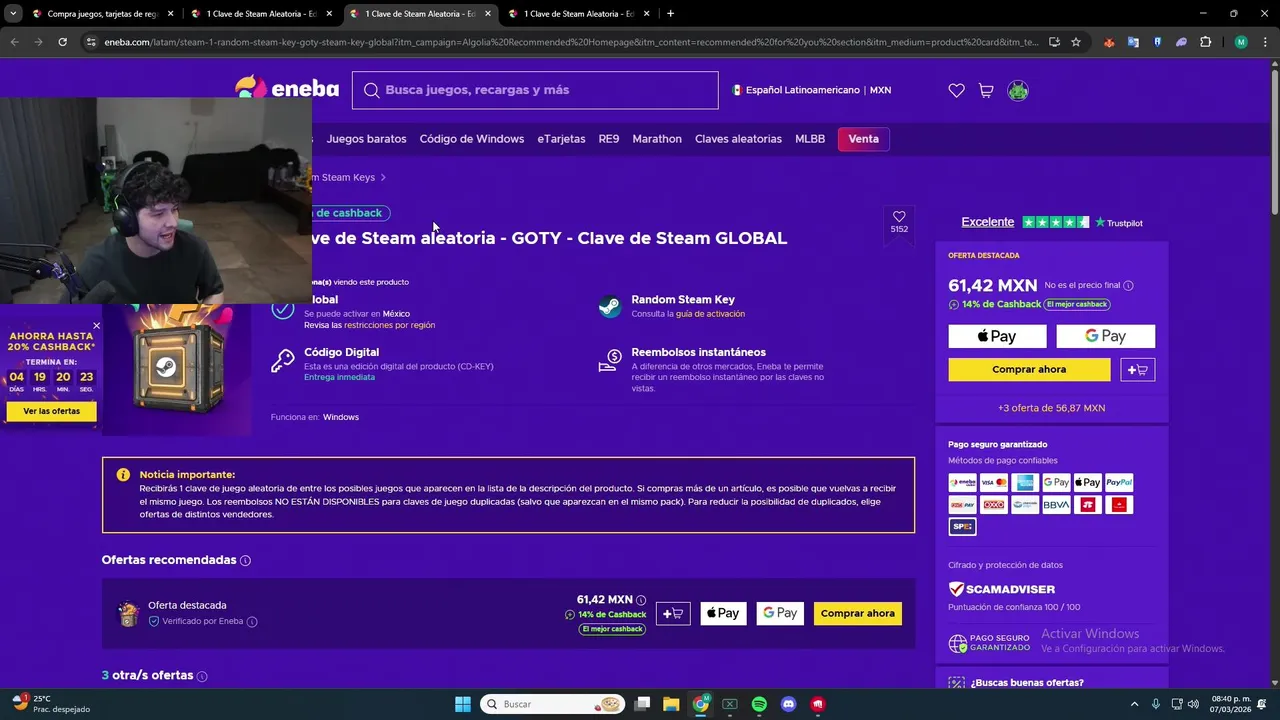1280x720 pixels.
Task: Open 'eTarjetas' nav item
Action: (x=561, y=139)
